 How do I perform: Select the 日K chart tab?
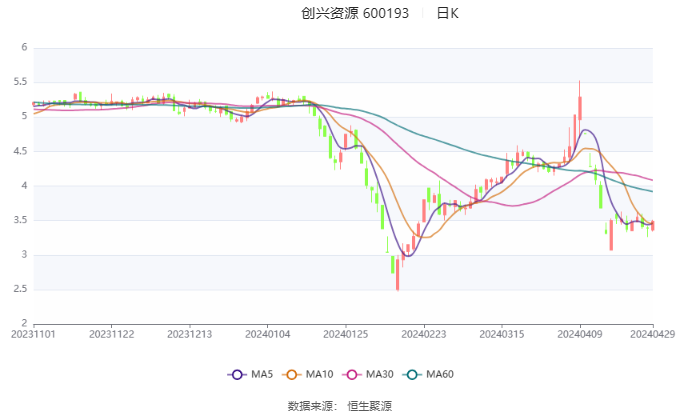click(x=448, y=14)
